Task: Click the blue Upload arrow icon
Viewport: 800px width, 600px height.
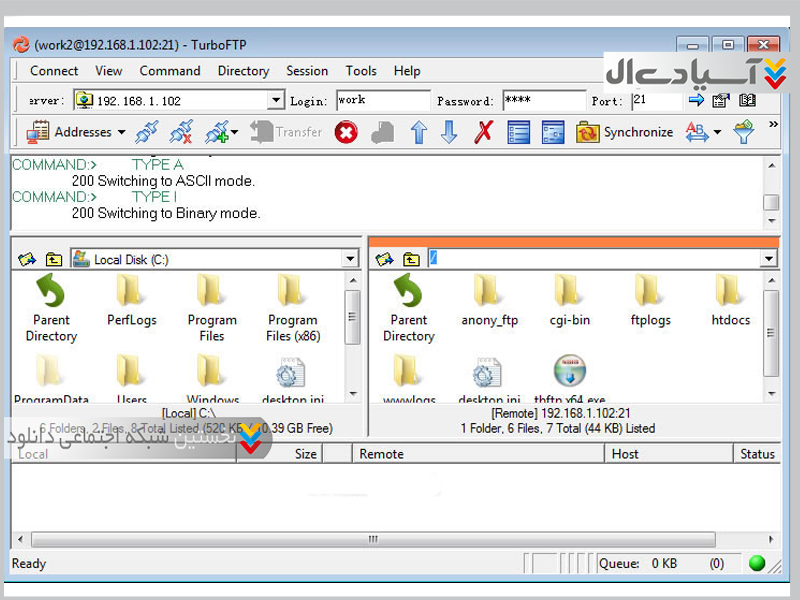Action: (419, 132)
